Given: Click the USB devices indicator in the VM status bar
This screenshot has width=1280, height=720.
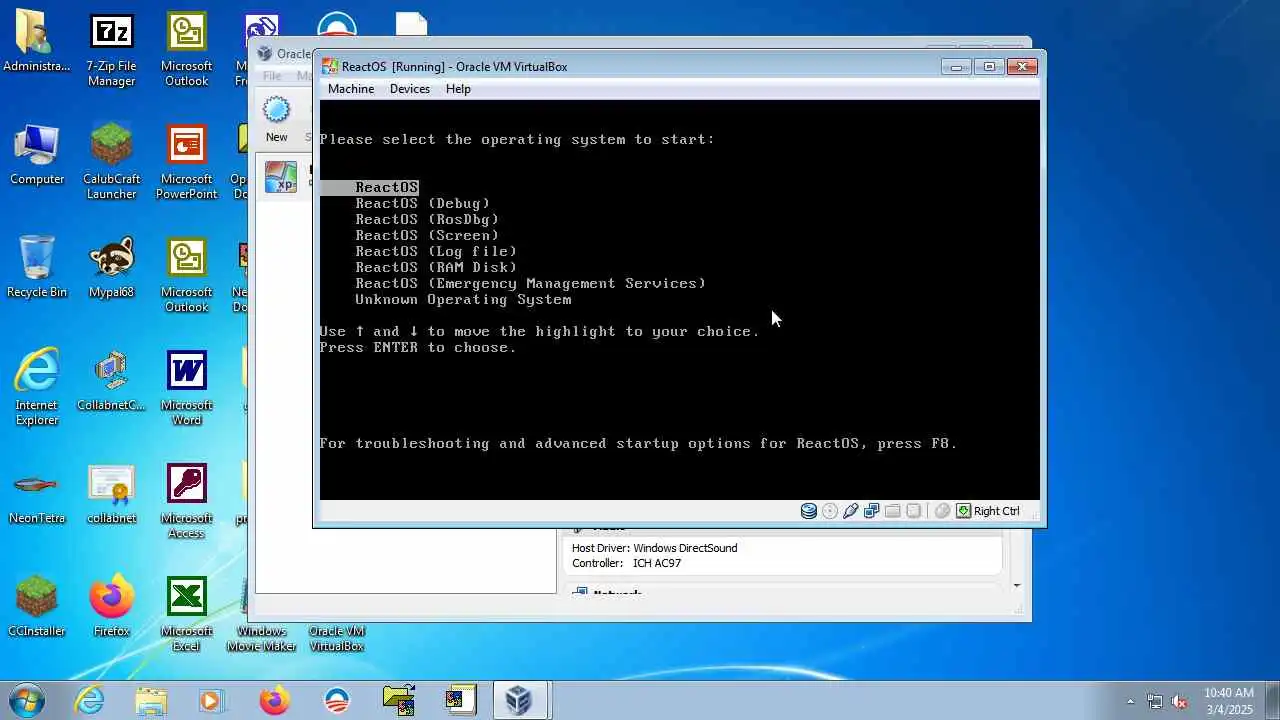Looking at the screenshot, I should 851,511.
